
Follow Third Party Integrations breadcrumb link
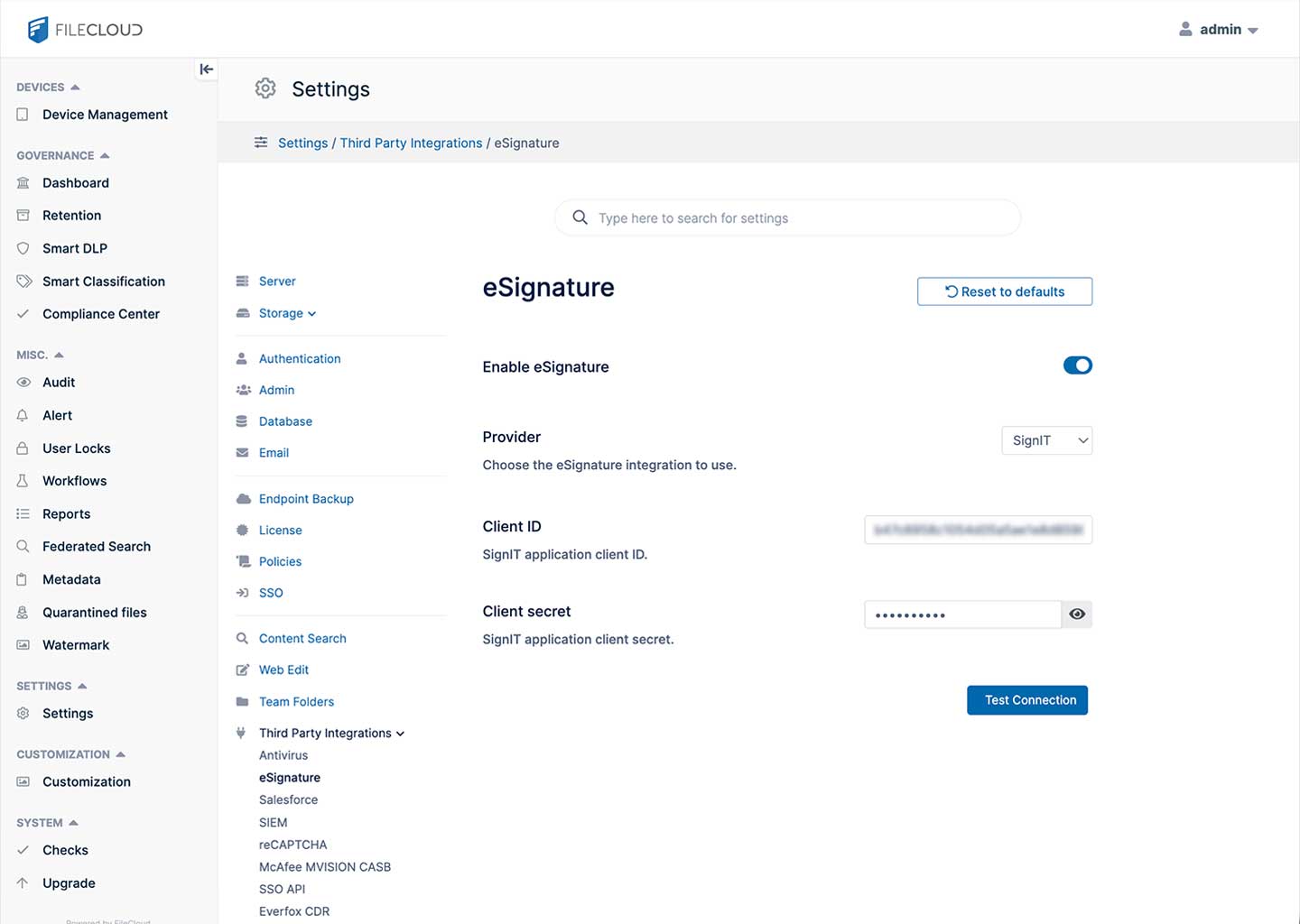pyautogui.click(x=412, y=143)
